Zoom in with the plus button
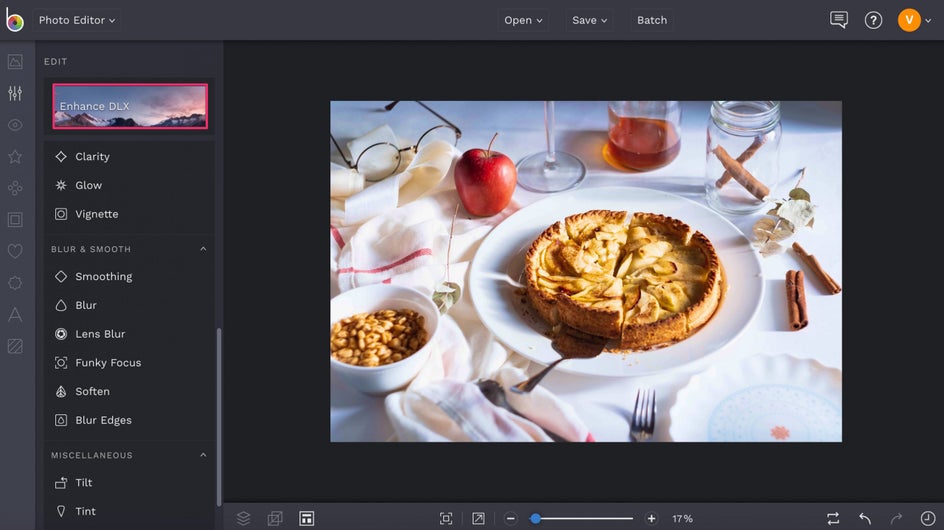The height and width of the screenshot is (530, 944). (651, 519)
